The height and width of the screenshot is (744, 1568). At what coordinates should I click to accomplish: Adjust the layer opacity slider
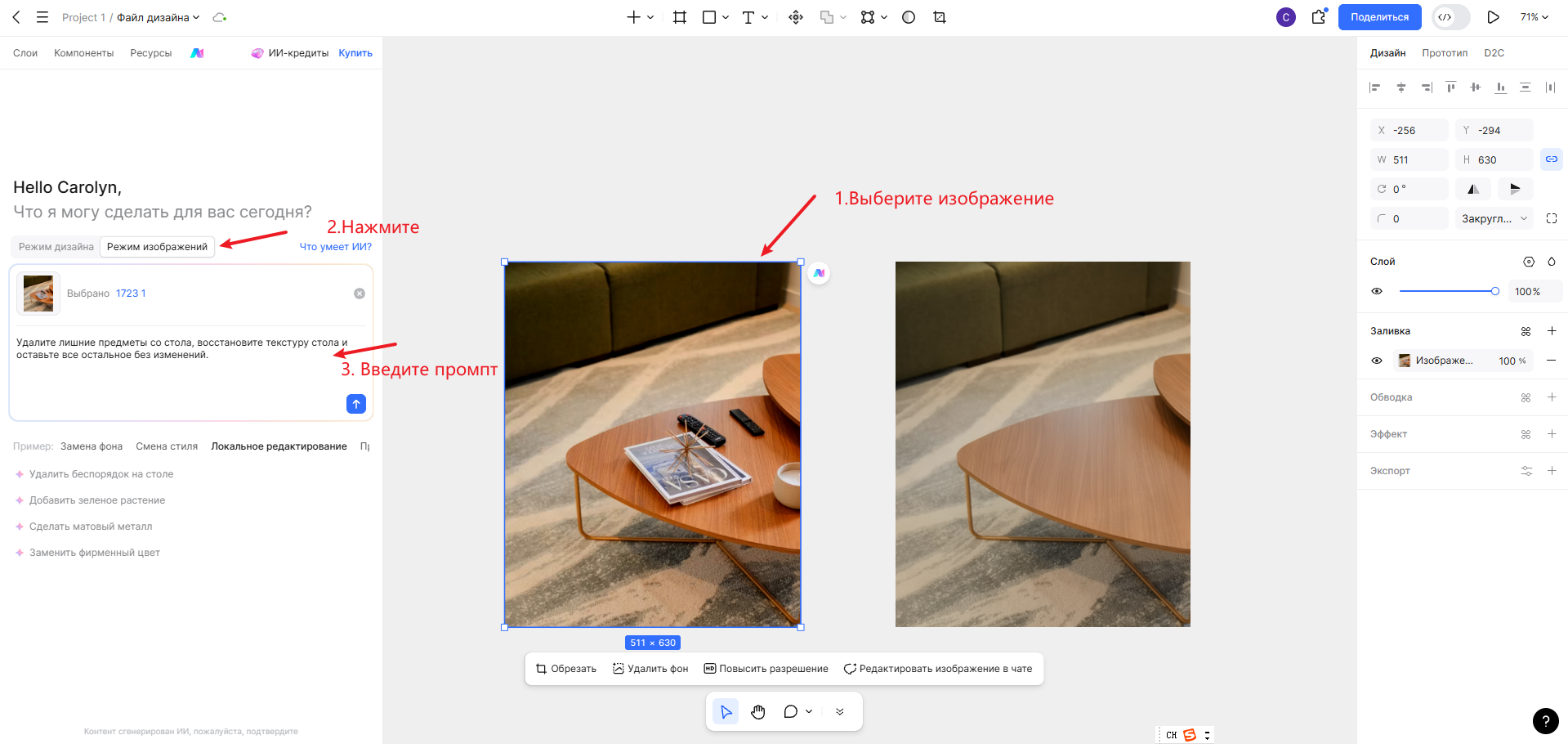[x=1449, y=291]
